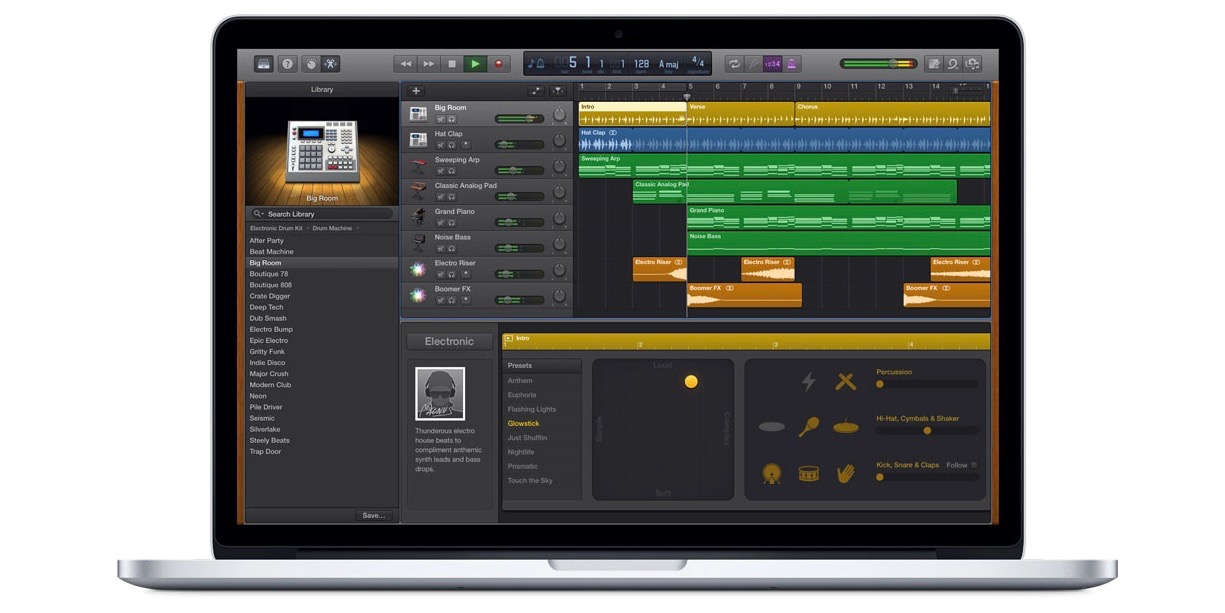Open the 4/4 time signature selector
This screenshot has height=613, width=1225.
(698, 62)
